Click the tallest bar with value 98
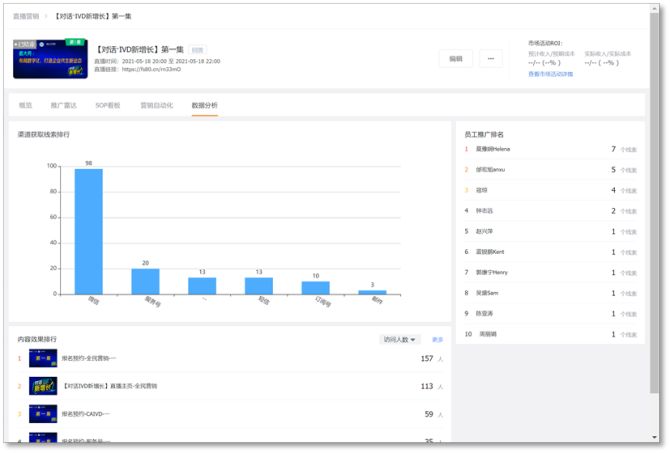Screen dimensions: 670x453 click(x=89, y=231)
